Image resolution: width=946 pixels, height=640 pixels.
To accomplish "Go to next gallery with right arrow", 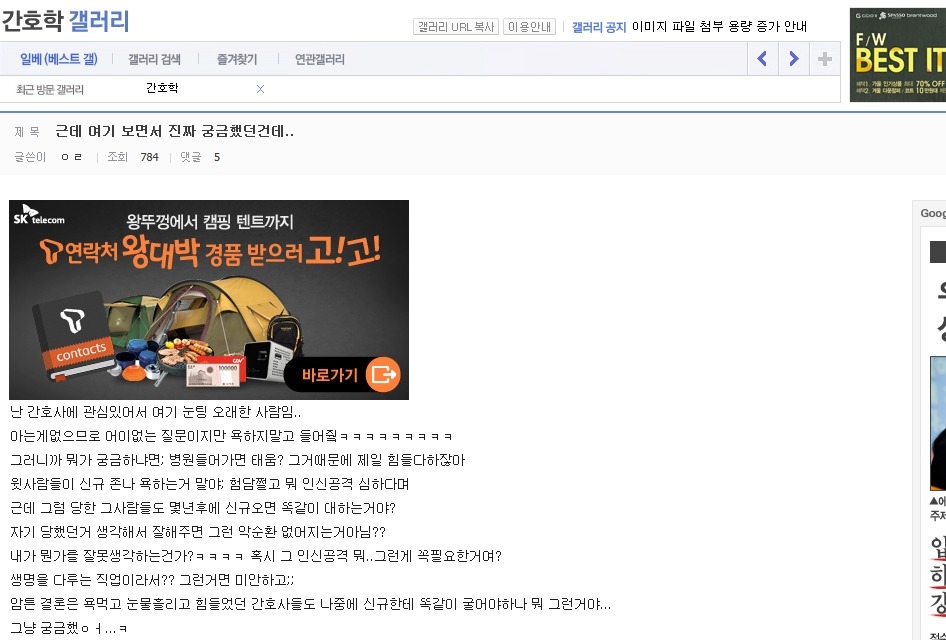I will pos(794,59).
